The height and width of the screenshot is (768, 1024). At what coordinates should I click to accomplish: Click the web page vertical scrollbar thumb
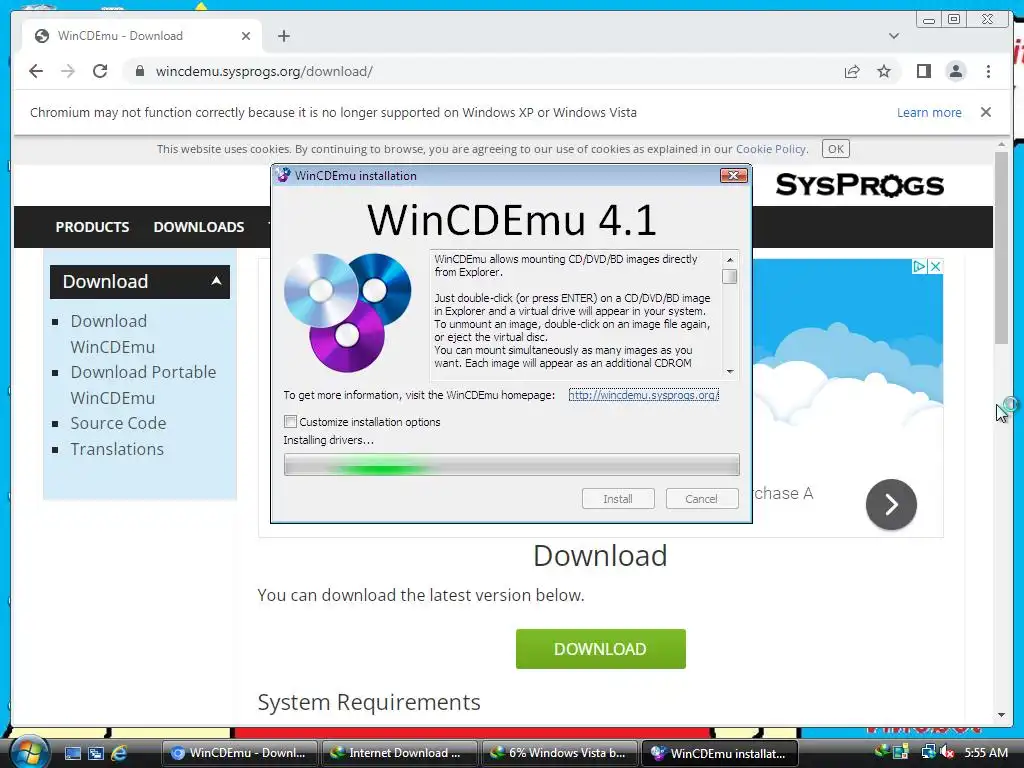pos(1000,247)
